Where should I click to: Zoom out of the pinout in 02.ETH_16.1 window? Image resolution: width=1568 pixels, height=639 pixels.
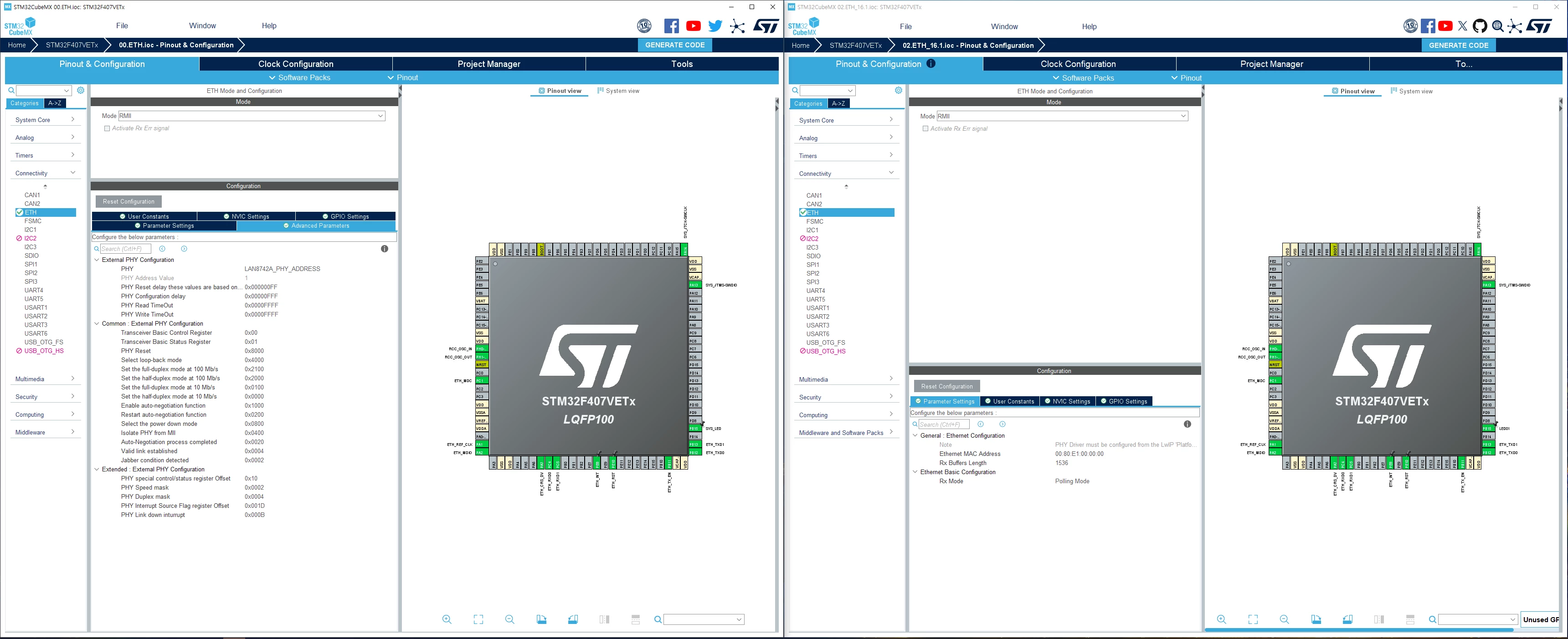[x=1285, y=619]
